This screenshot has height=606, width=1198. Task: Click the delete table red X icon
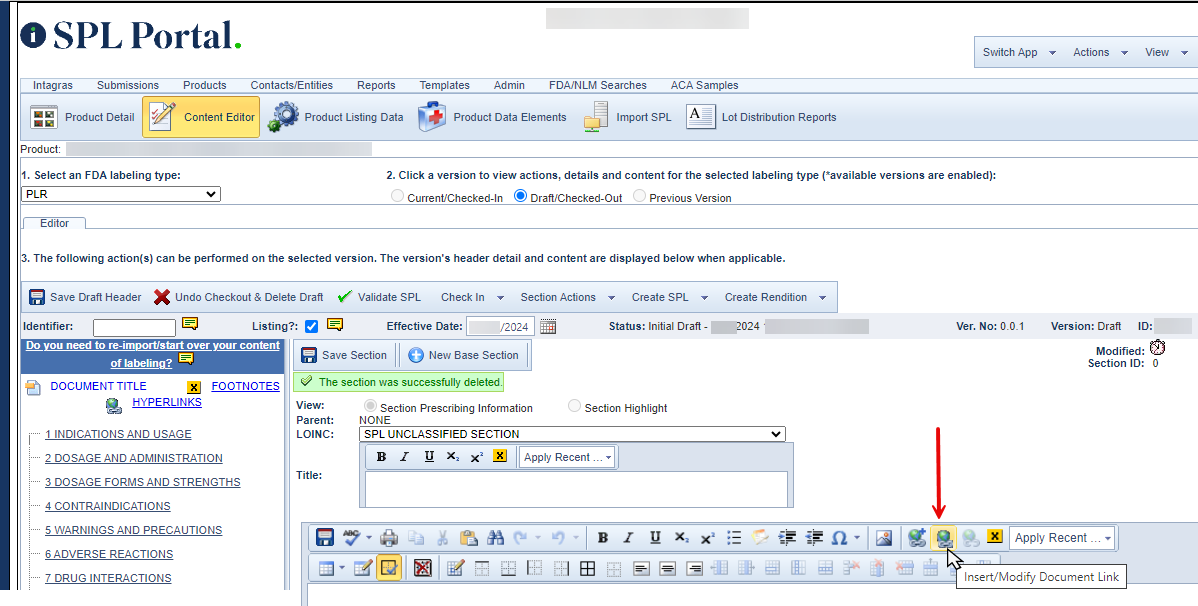423,568
